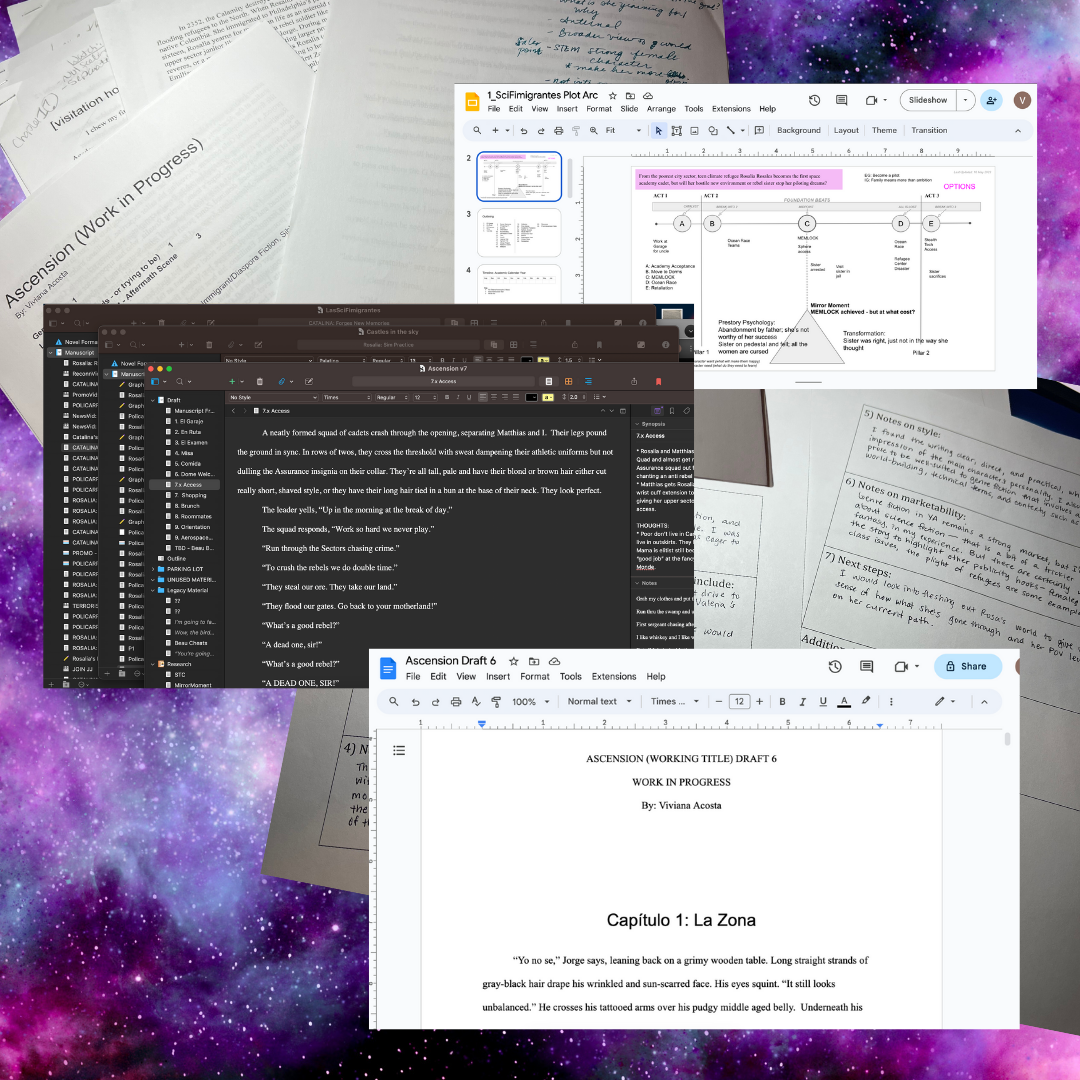Click the Docs toolbar three-dot more options
The width and height of the screenshot is (1080, 1080).
click(x=891, y=701)
